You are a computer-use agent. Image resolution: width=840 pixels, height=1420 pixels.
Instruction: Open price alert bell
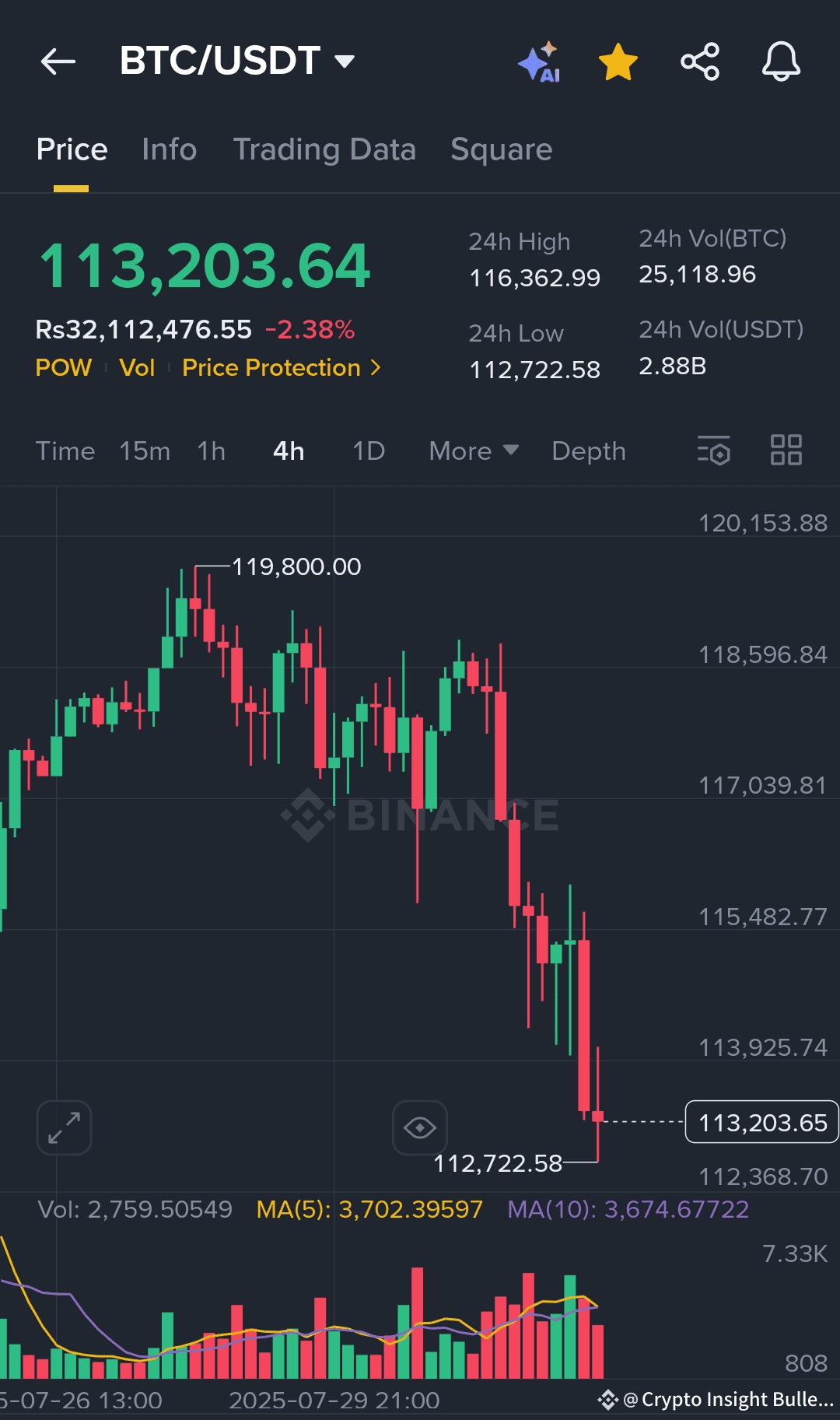click(x=781, y=62)
